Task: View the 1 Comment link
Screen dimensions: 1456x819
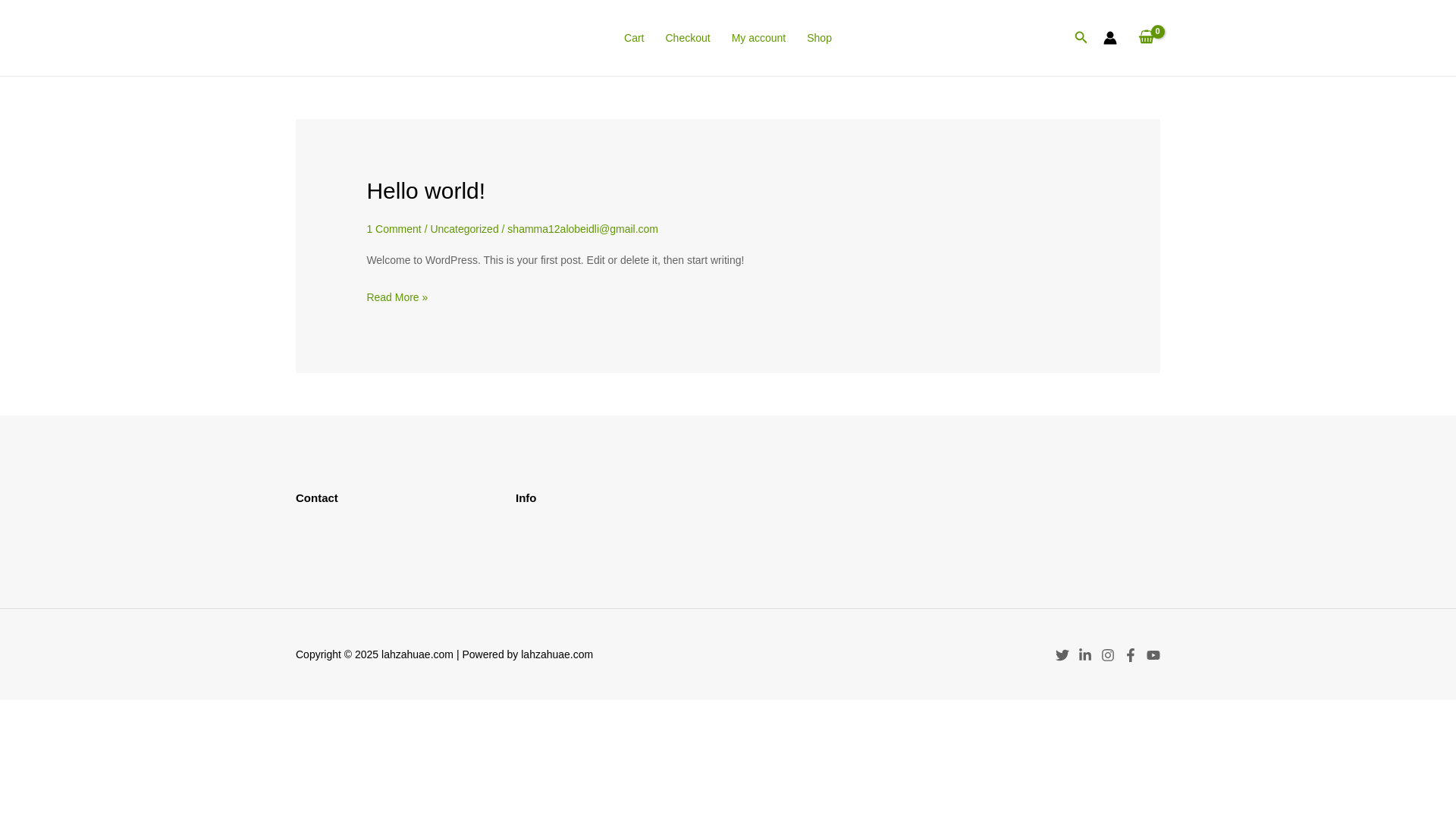Action: coord(394,229)
